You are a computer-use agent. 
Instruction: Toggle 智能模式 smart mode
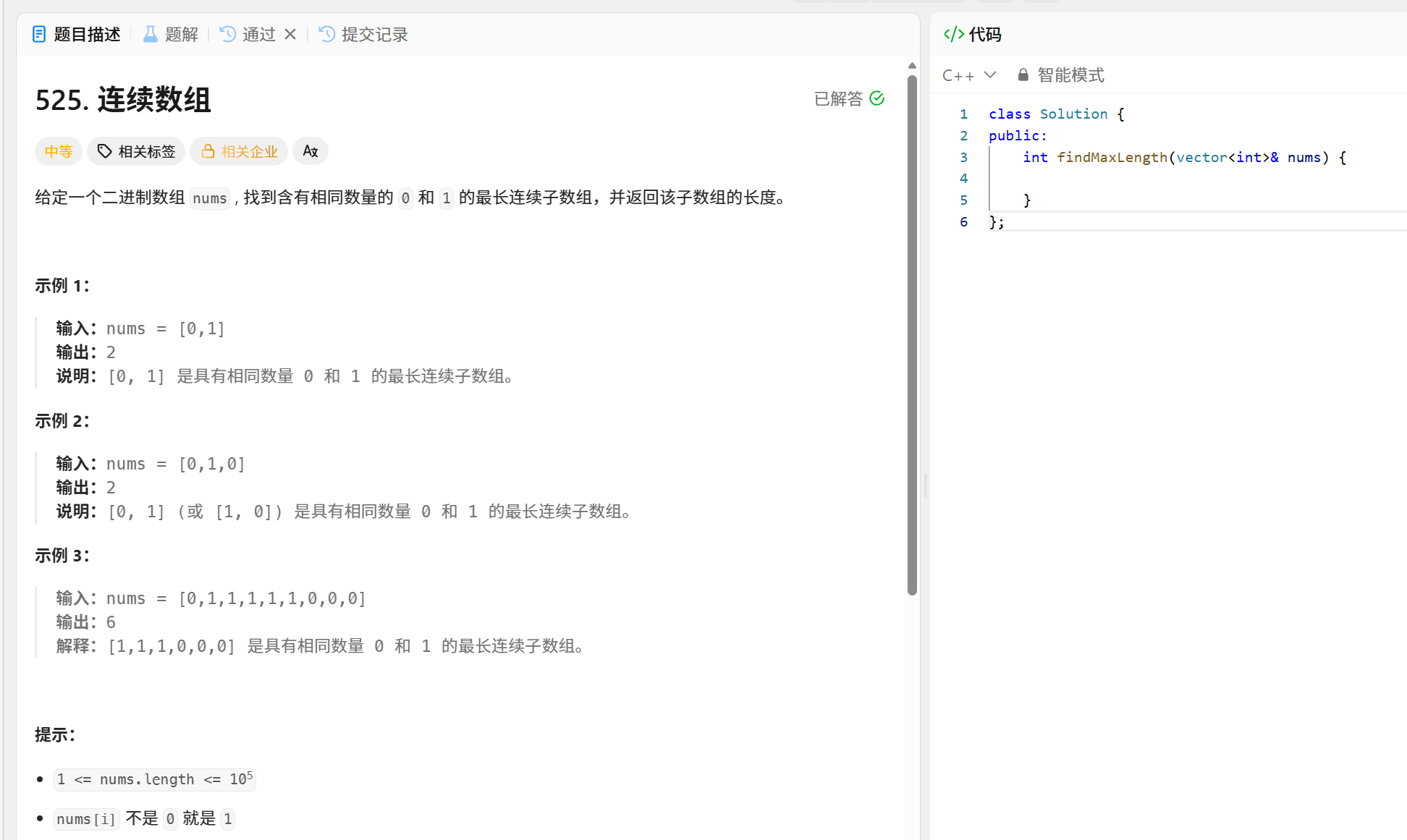coord(1070,75)
